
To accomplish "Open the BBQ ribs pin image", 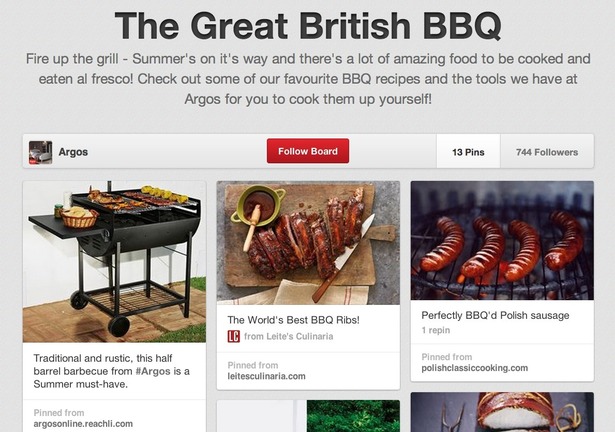I will (308, 243).
